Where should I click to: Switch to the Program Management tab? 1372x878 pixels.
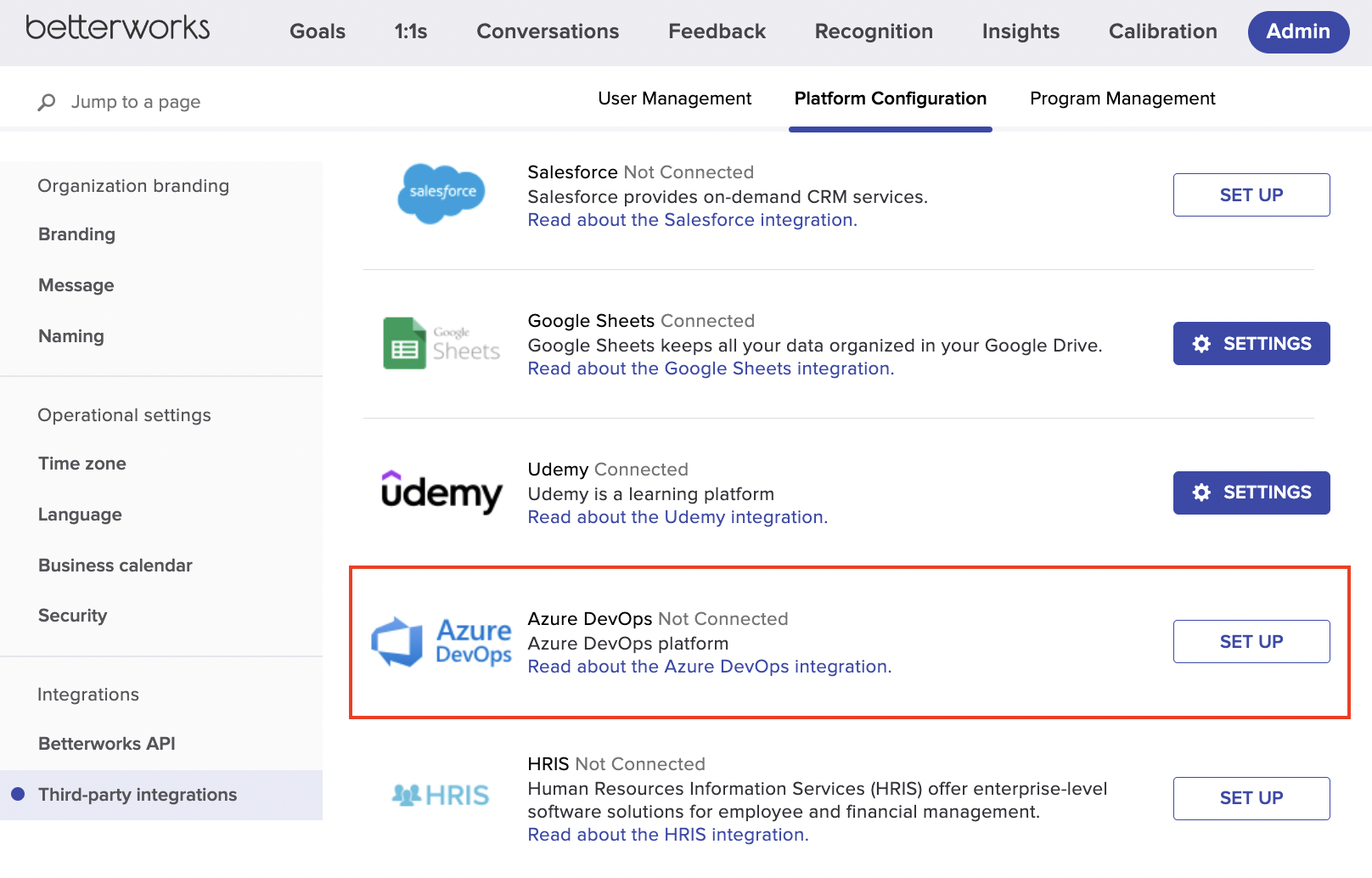[x=1122, y=98]
